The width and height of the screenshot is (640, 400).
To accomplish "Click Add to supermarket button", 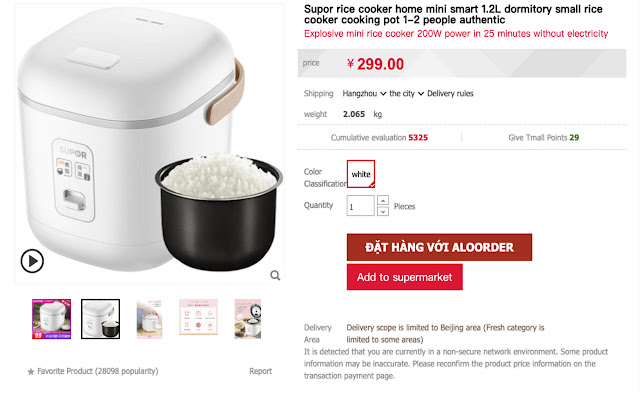I will [404, 277].
